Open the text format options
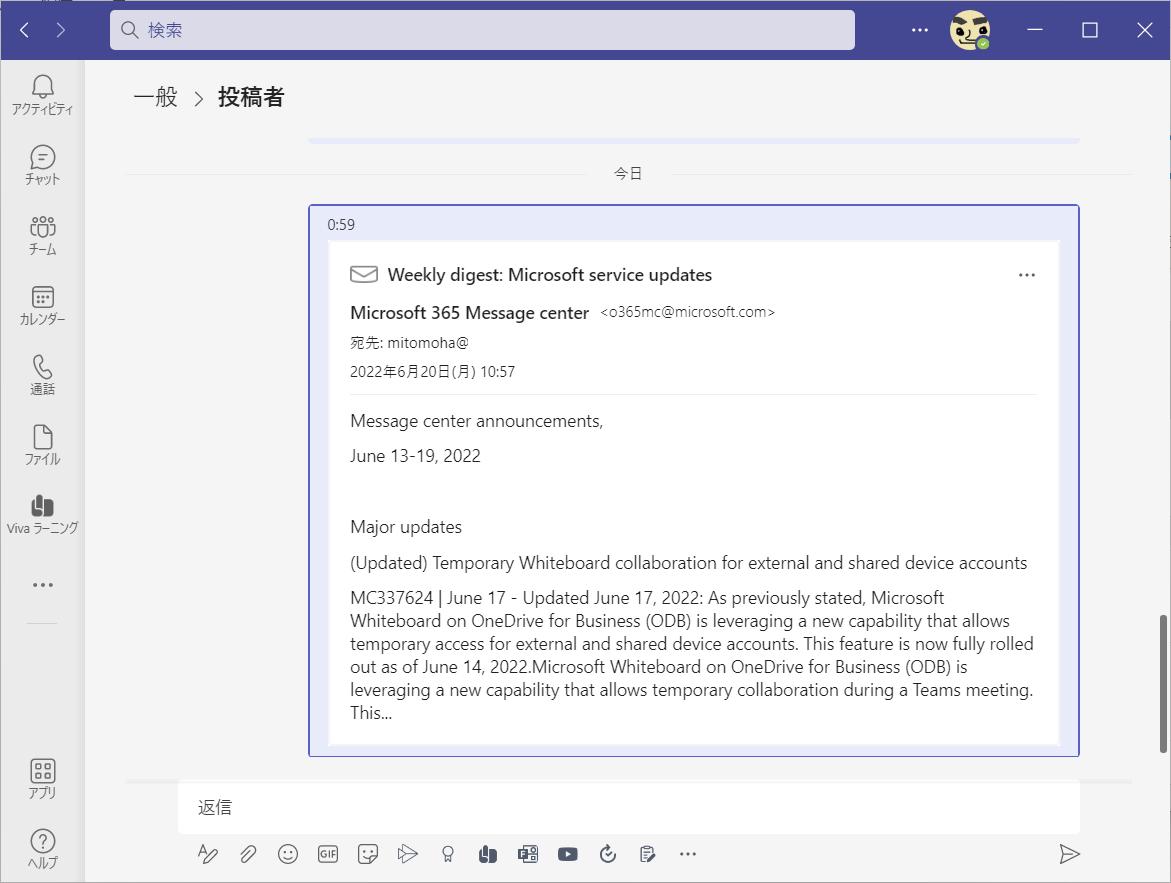 [x=208, y=854]
